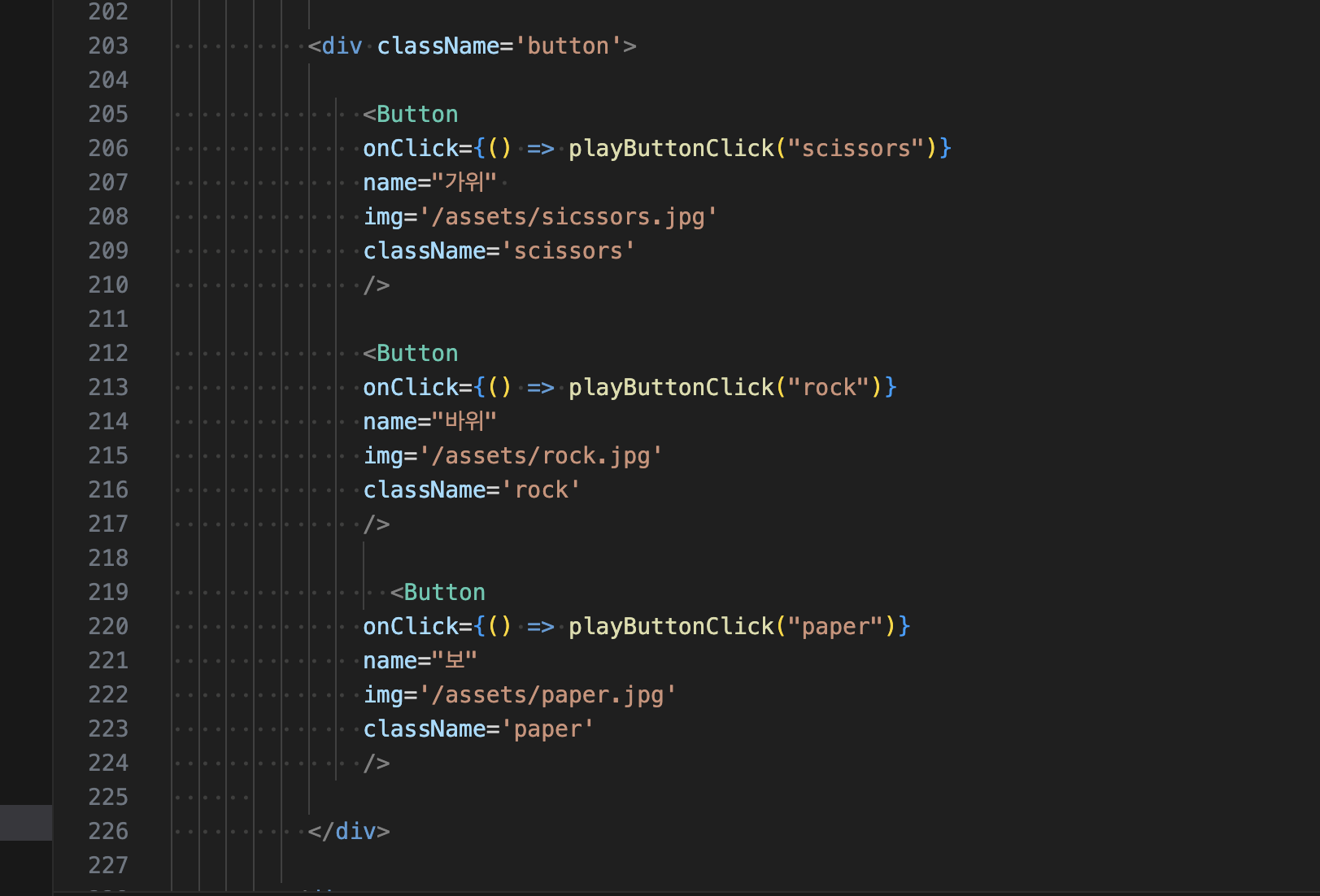Click line number 219 in the gutter
The image size is (1320, 896).
tap(108, 592)
